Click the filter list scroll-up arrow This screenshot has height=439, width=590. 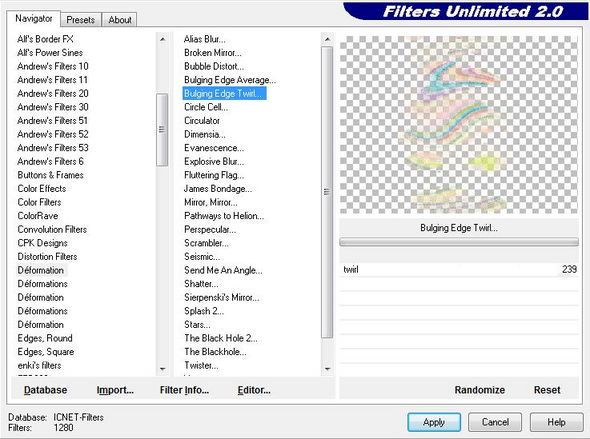point(327,39)
